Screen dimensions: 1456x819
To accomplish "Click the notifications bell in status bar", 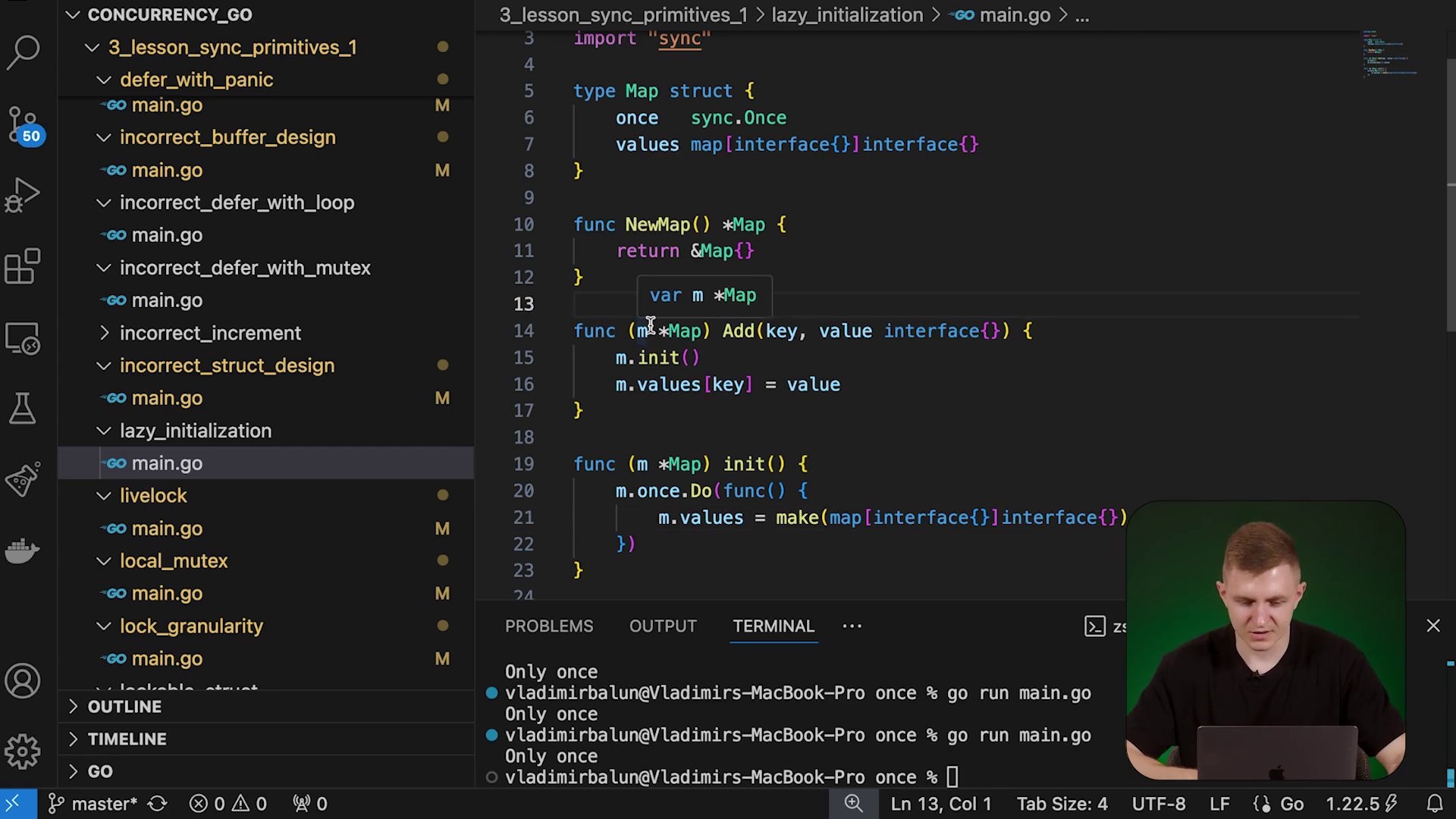I will point(1434,804).
